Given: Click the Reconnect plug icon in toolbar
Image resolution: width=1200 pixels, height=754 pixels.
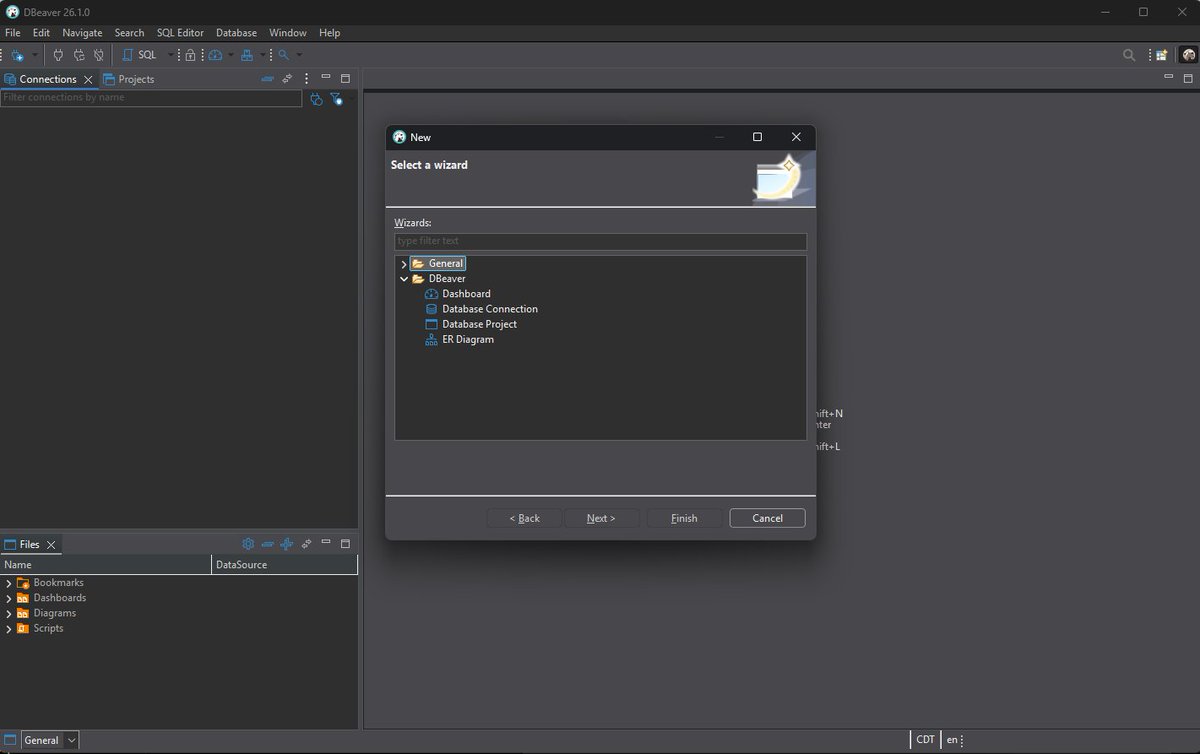Looking at the screenshot, I should click(x=79, y=55).
